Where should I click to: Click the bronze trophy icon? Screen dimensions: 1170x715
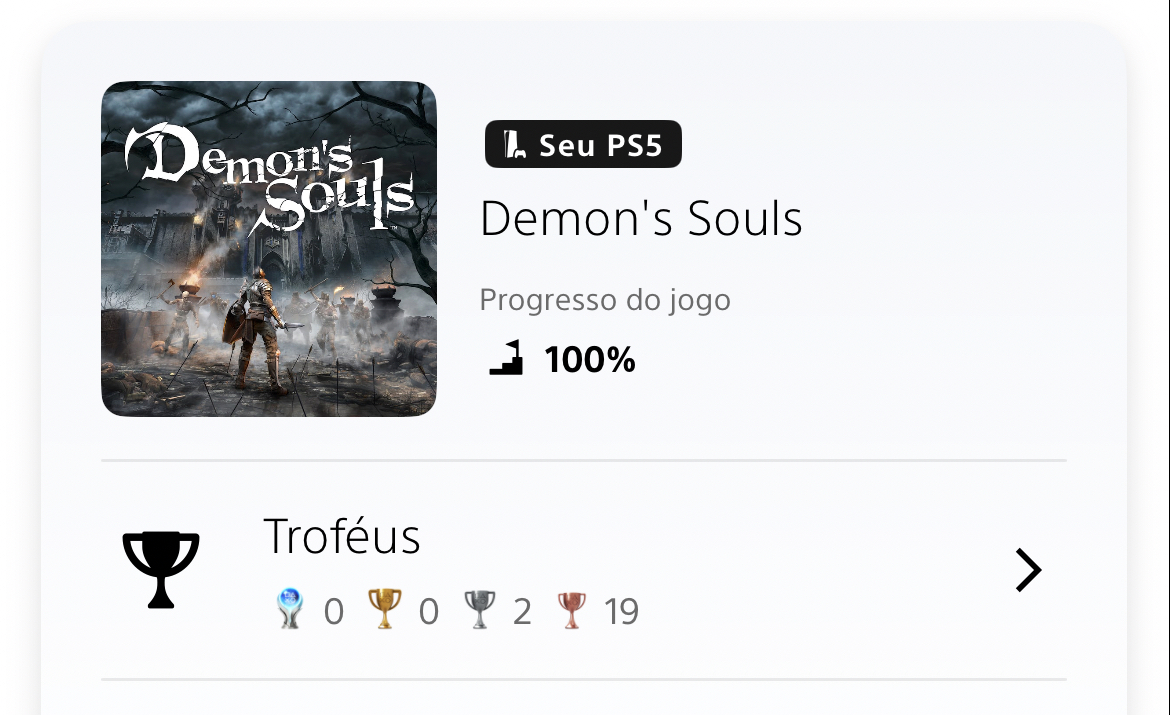point(572,611)
